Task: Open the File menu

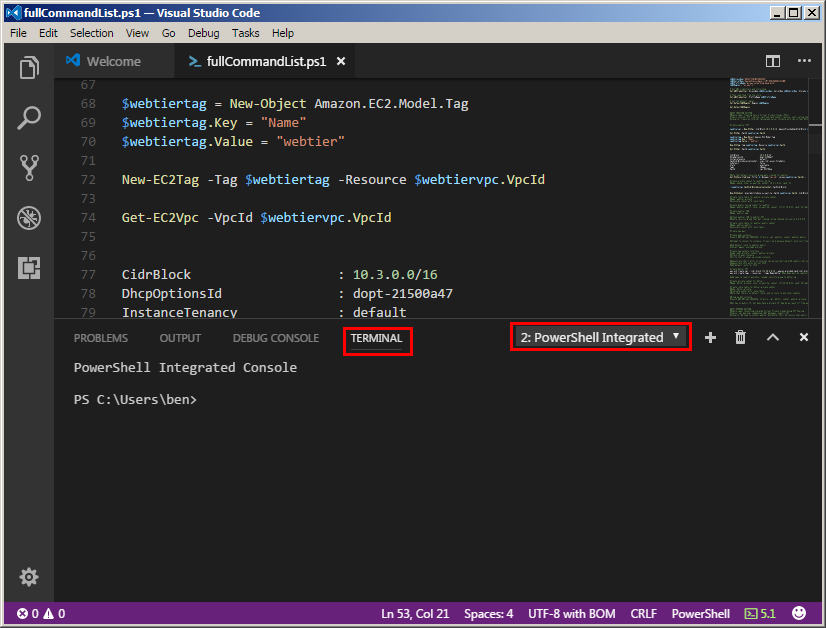Action: [x=18, y=33]
